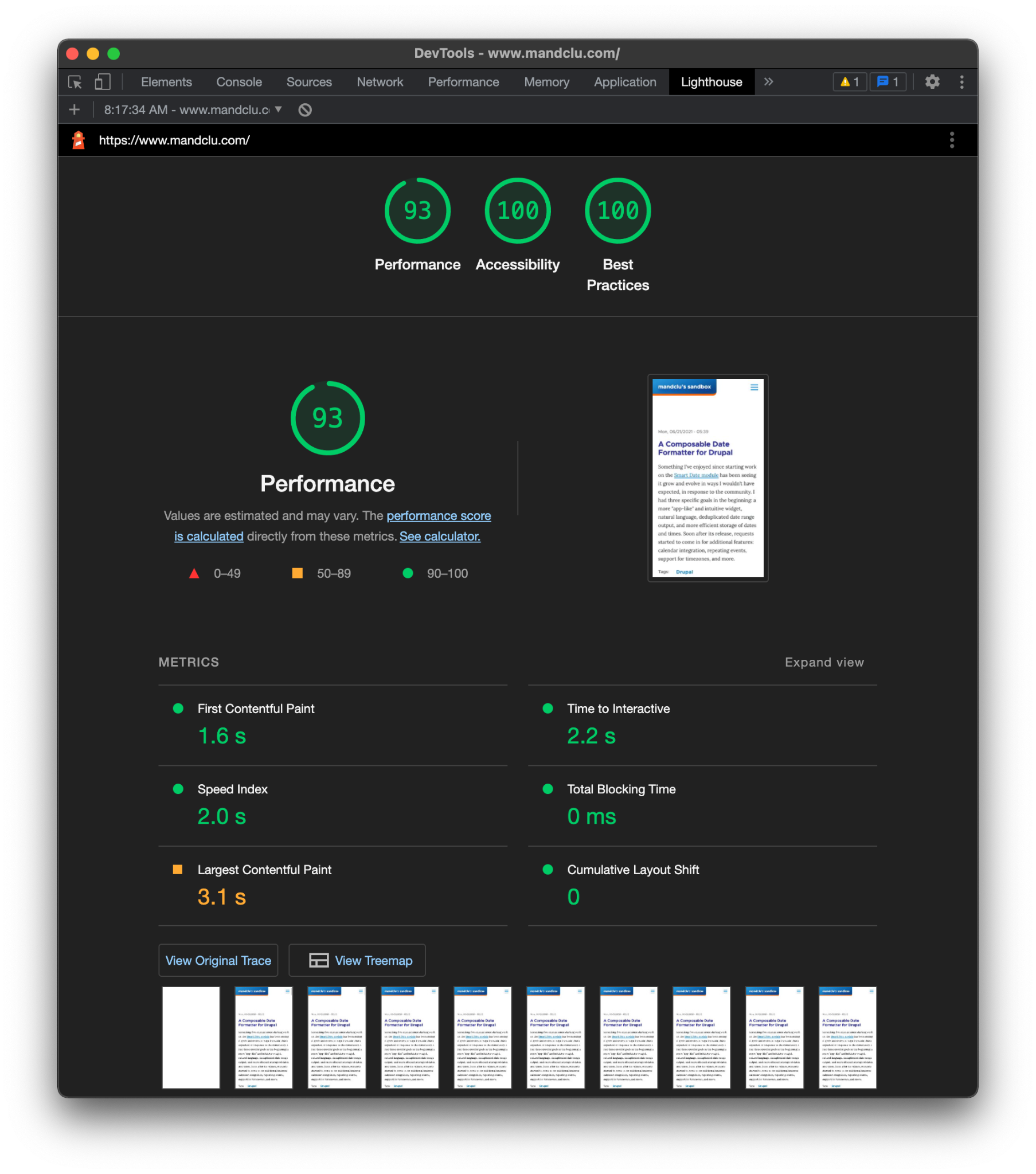Jump to Accessibility score gauge
The image size is (1036, 1174).
[517, 212]
